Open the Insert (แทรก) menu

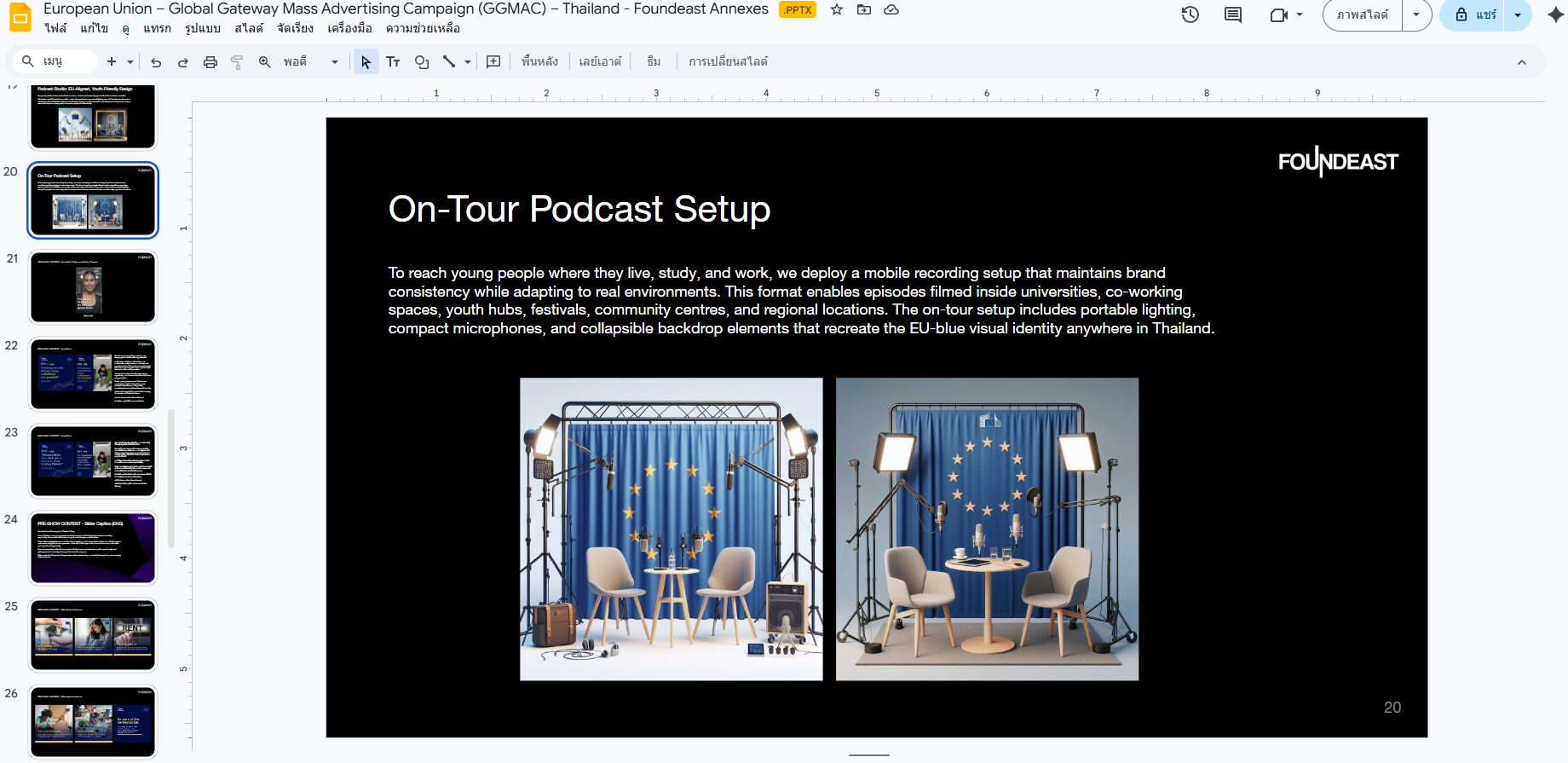click(157, 28)
